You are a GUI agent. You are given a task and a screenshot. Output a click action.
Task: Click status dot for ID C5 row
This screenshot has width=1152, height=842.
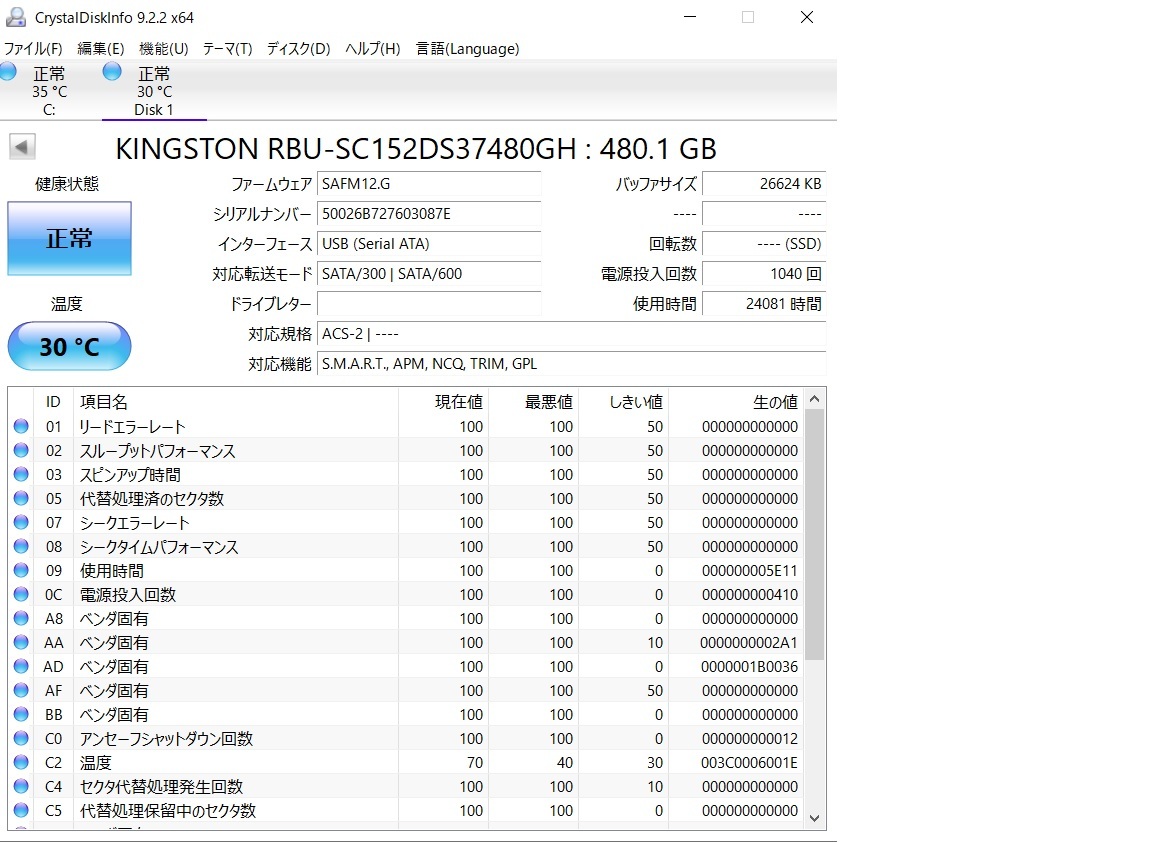[x=21, y=810]
